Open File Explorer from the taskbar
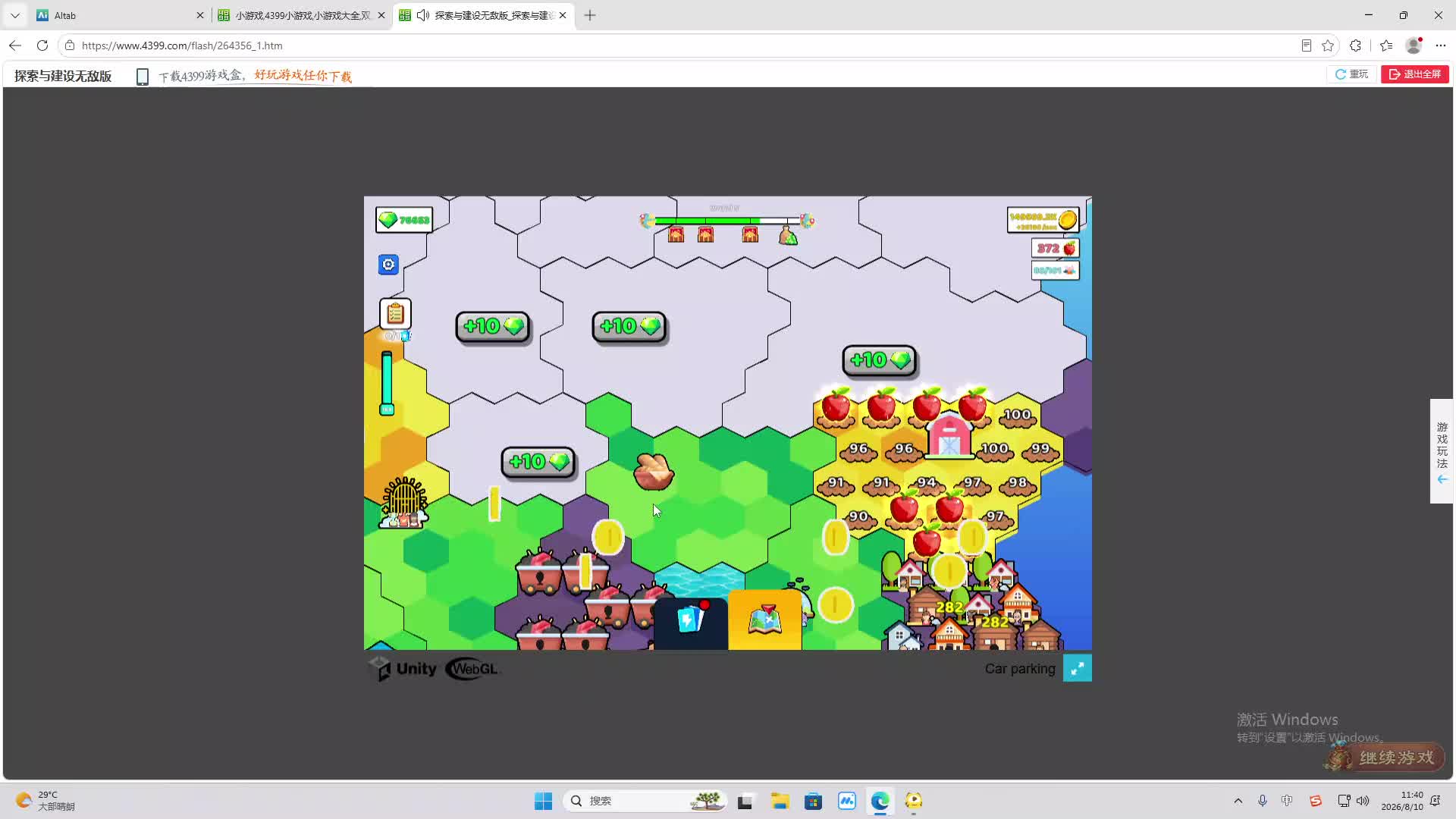1456x819 pixels. [780, 801]
